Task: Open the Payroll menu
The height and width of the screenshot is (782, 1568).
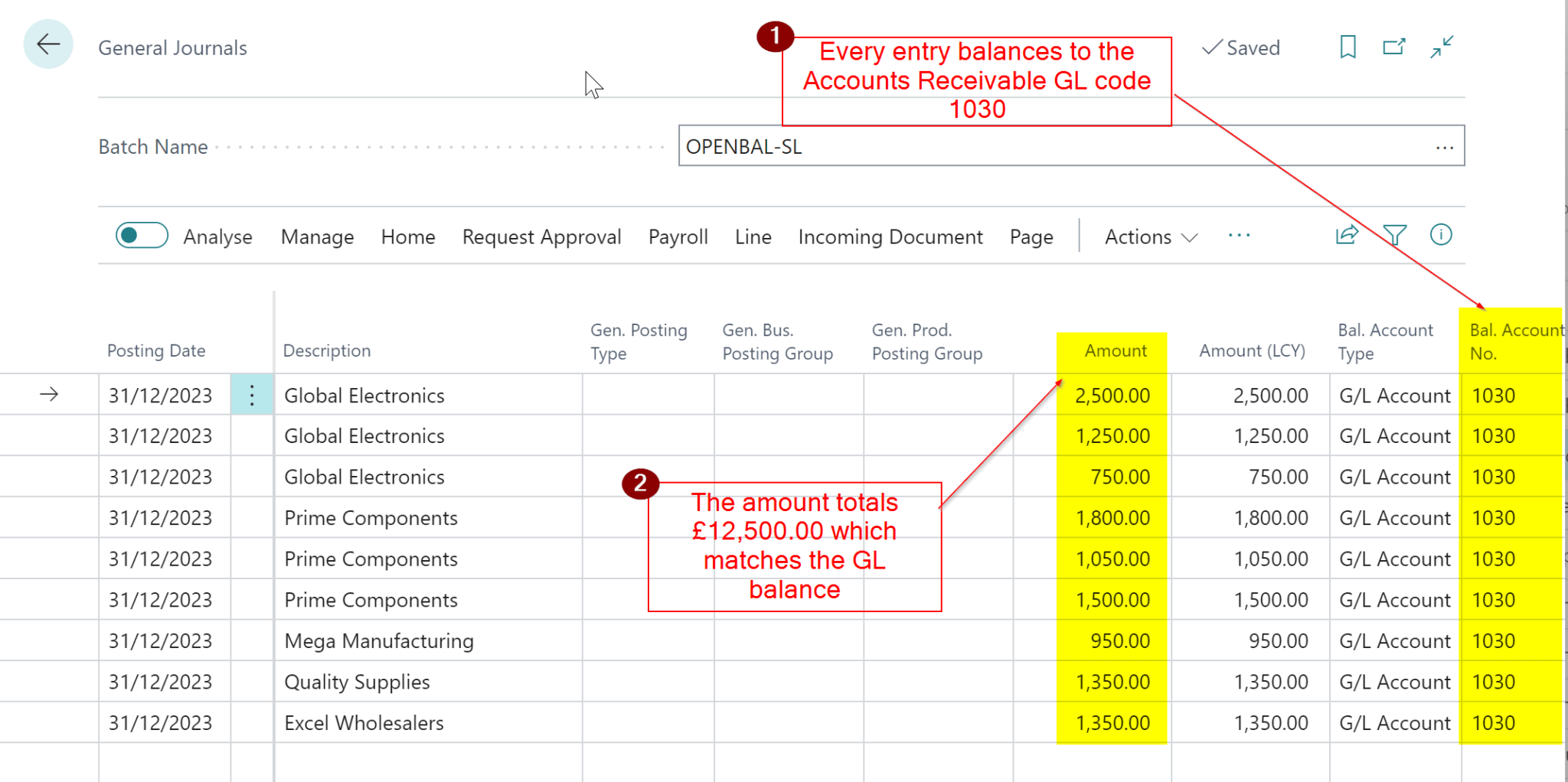Action: click(x=678, y=236)
